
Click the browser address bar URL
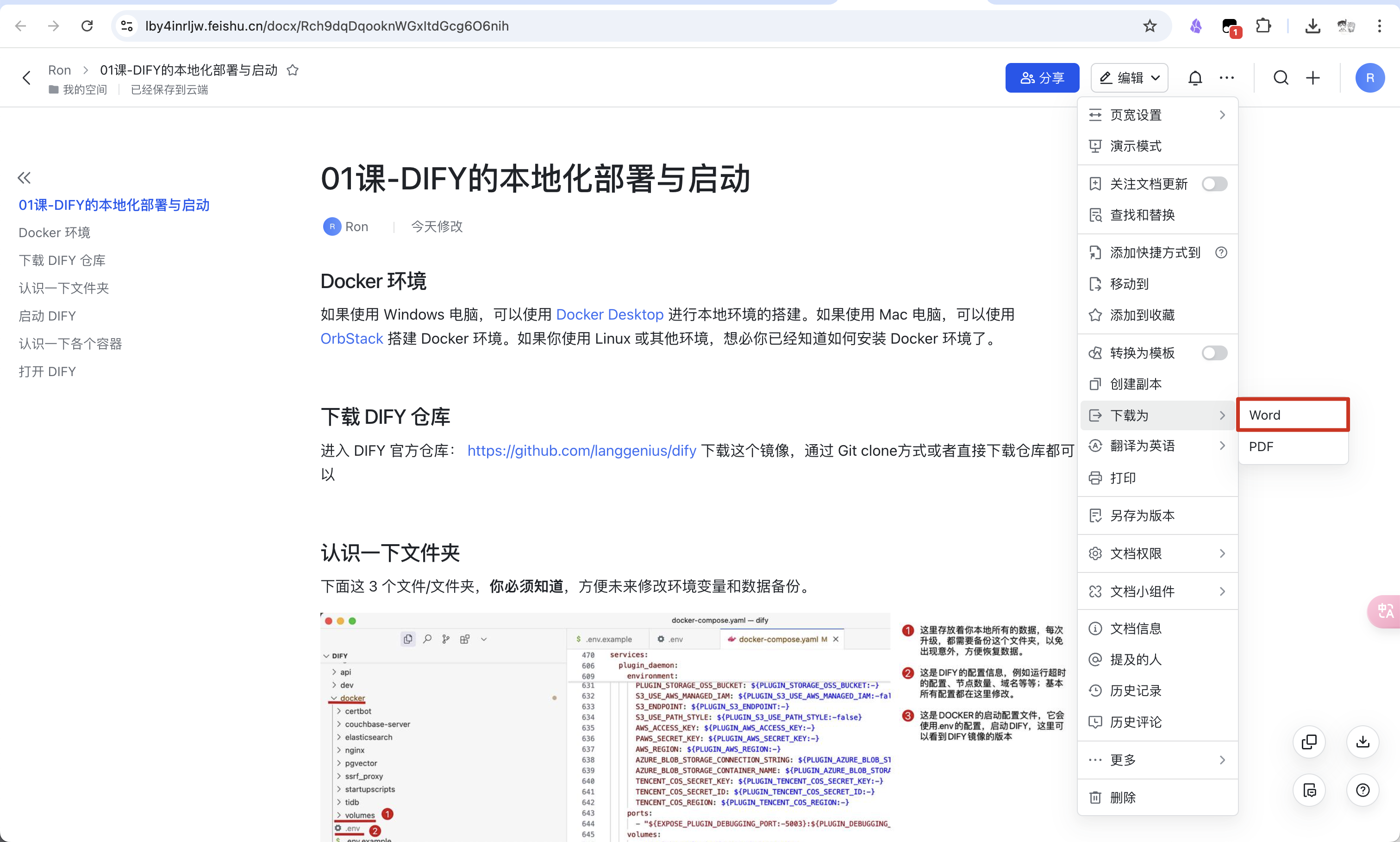[326, 26]
